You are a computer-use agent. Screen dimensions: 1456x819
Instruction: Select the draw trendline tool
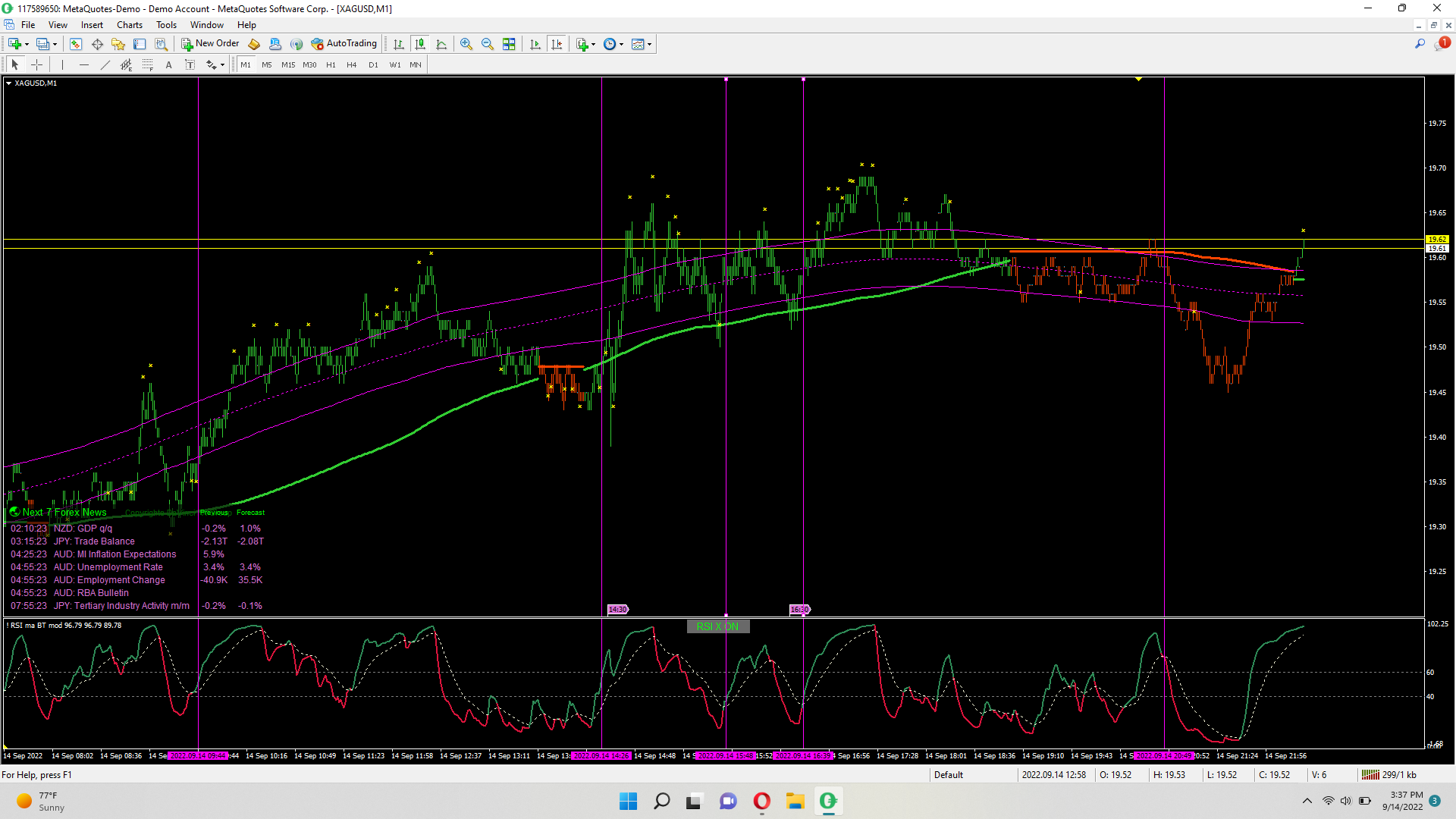pyautogui.click(x=105, y=65)
